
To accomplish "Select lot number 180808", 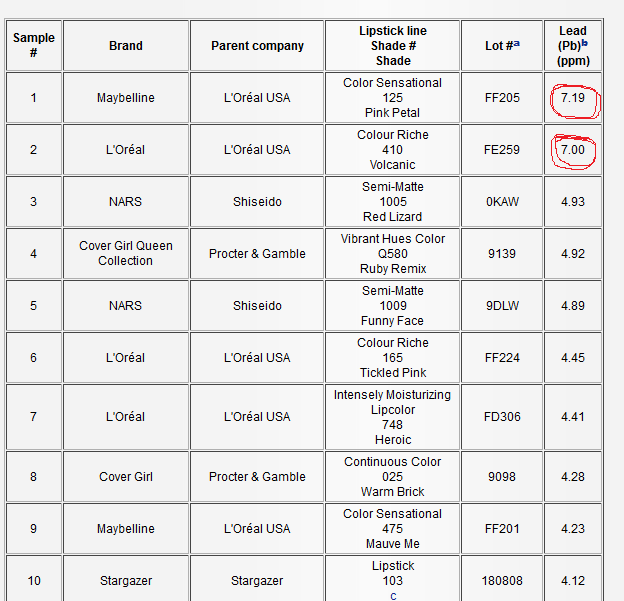I will tap(502, 581).
